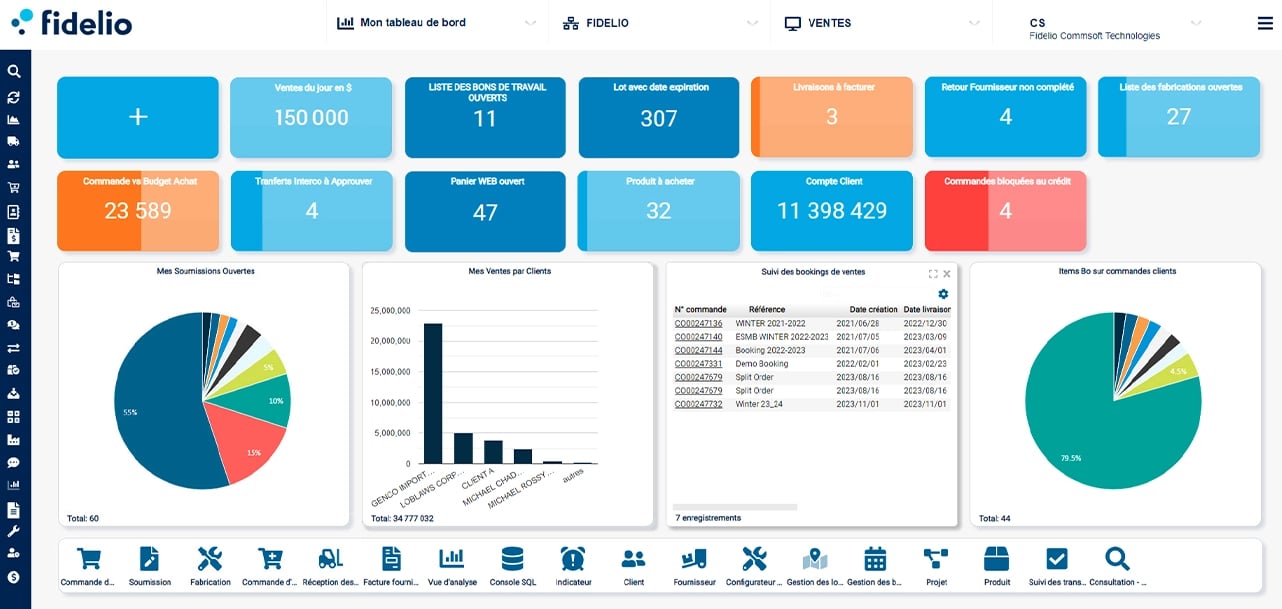Open order link CO00247140
Screen dimensions: 1282x609
[x=698, y=337]
